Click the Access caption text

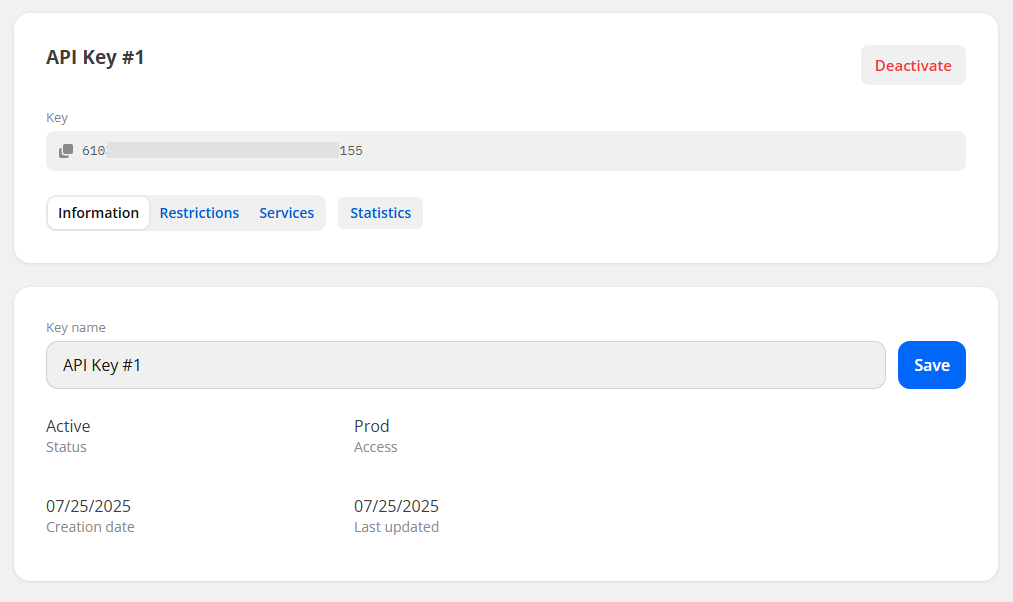[x=375, y=447]
